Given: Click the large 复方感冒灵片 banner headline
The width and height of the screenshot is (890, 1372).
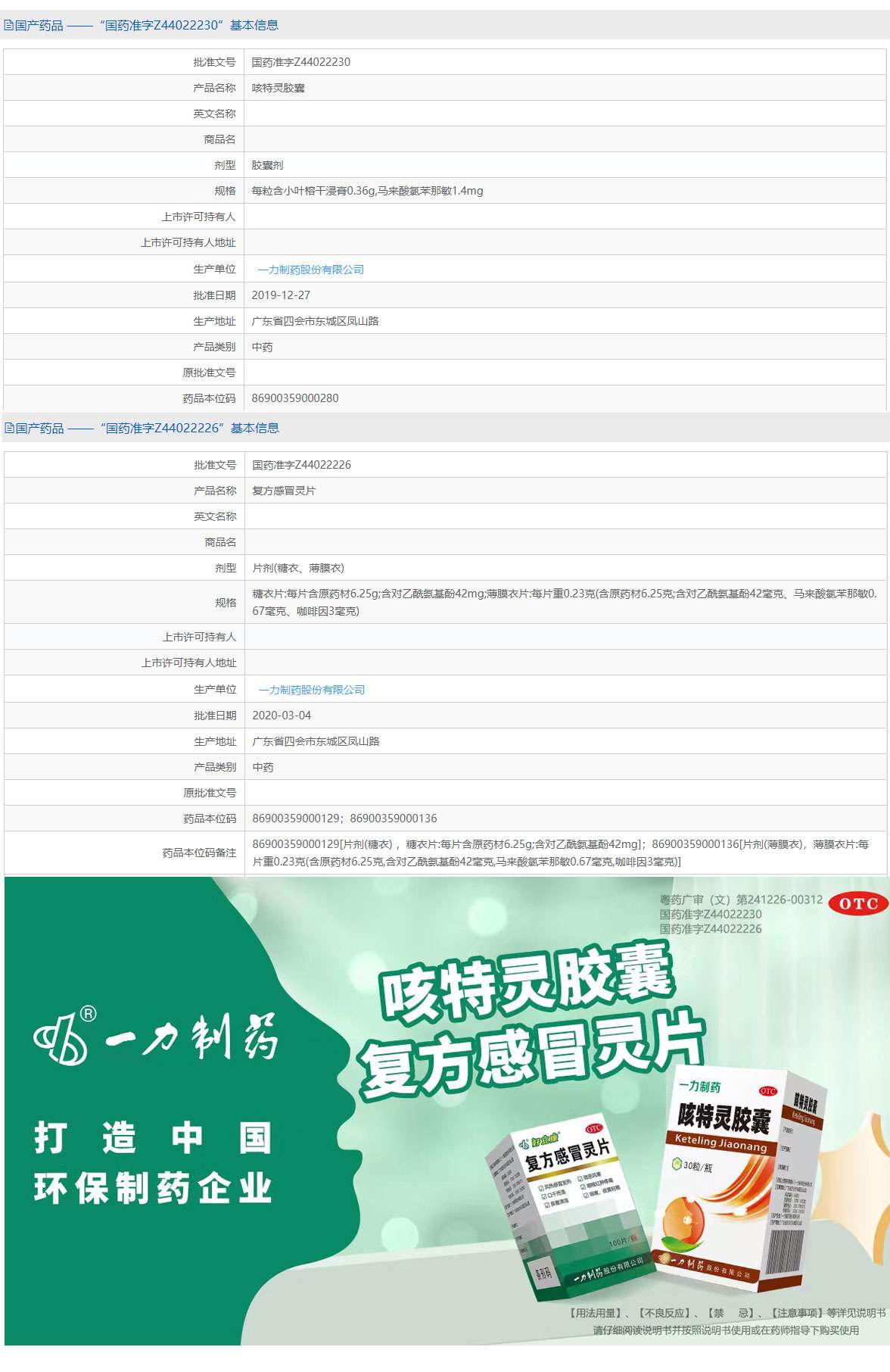Looking at the screenshot, I should pos(533,1054).
